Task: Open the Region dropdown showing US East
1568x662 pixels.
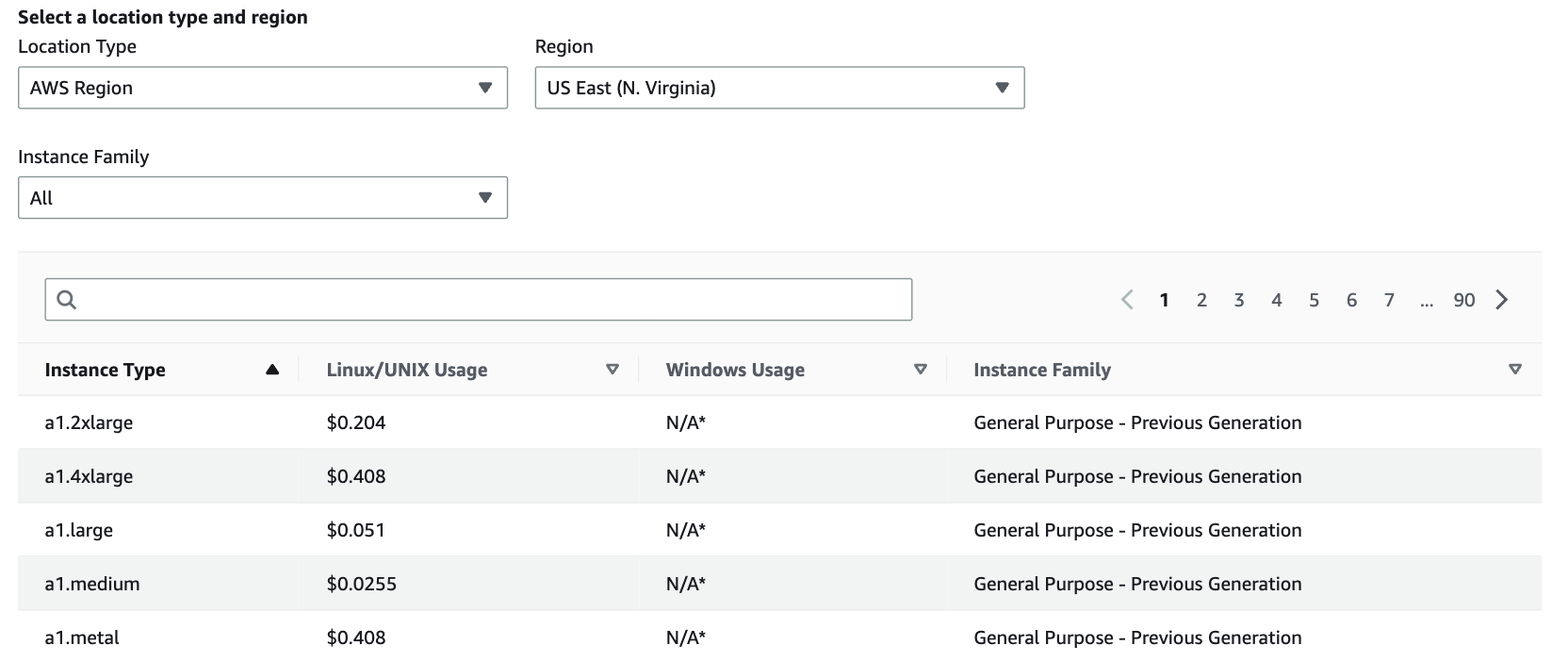Action: coord(779,88)
